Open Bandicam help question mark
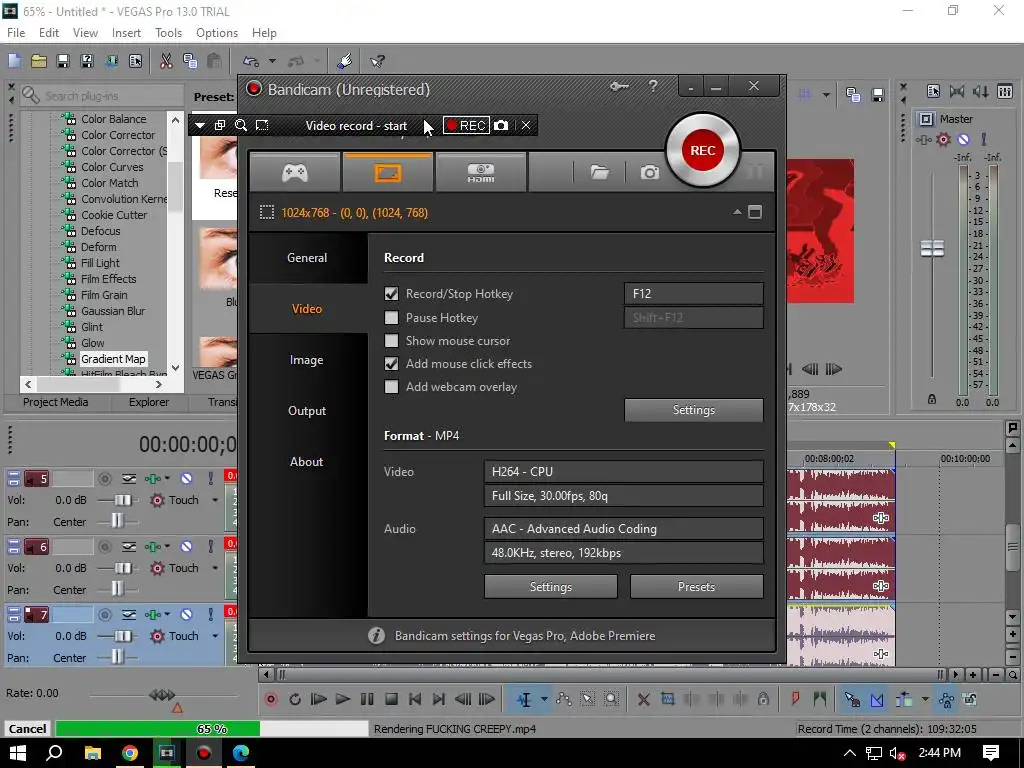Screen dimensions: 1024x768 [652, 86]
